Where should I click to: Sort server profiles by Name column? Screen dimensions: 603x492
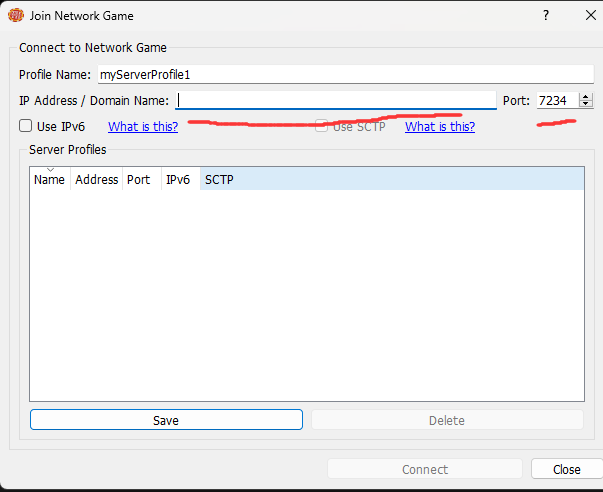coord(49,180)
